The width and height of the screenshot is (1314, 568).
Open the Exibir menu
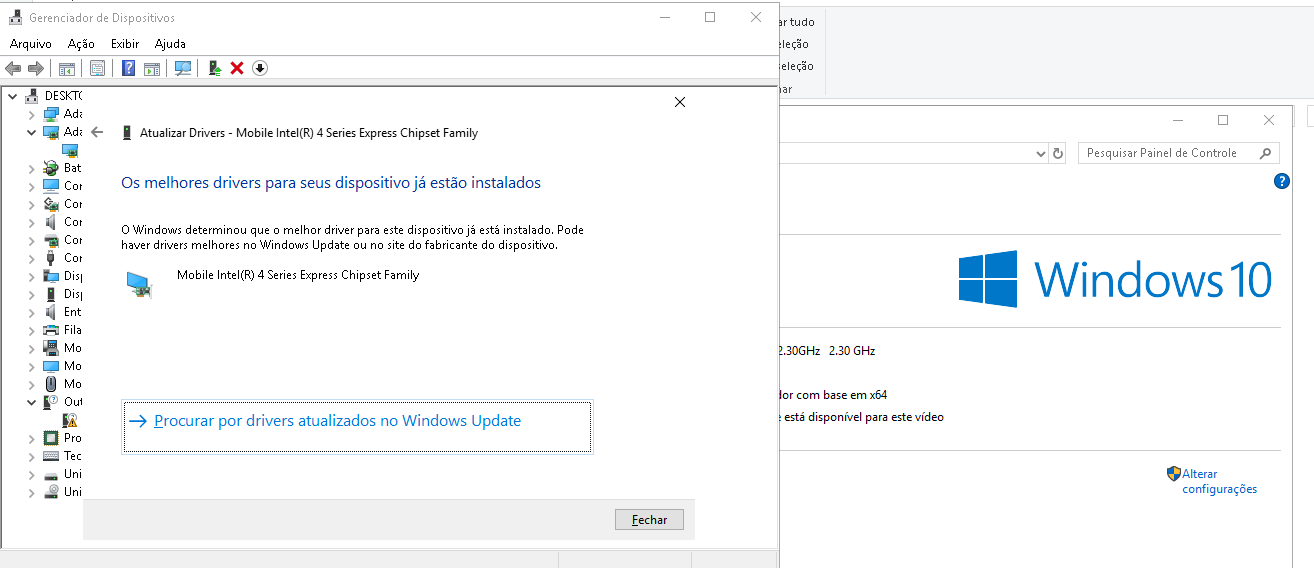125,44
